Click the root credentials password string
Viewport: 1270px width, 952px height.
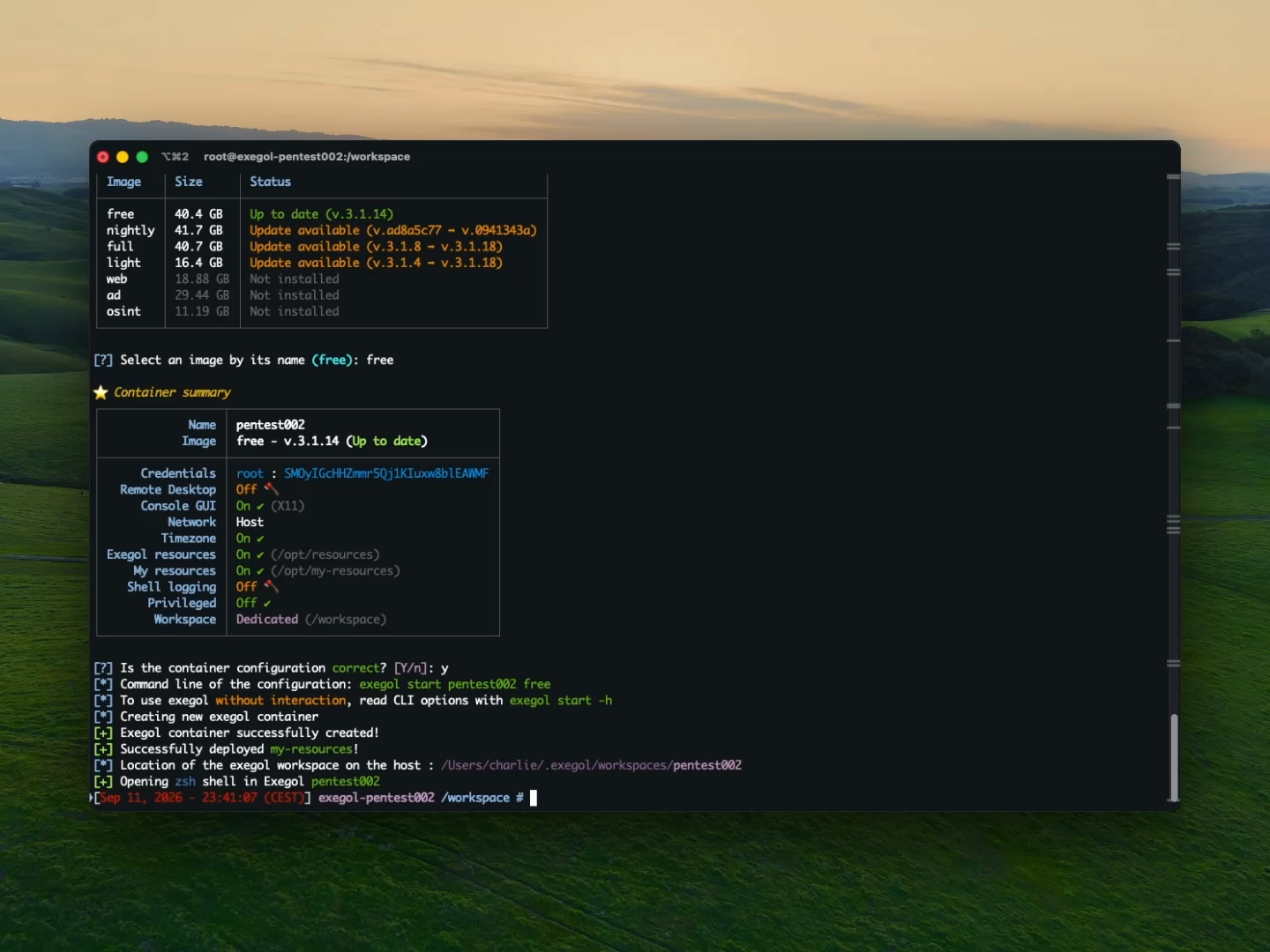pyautogui.click(x=386, y=473)
